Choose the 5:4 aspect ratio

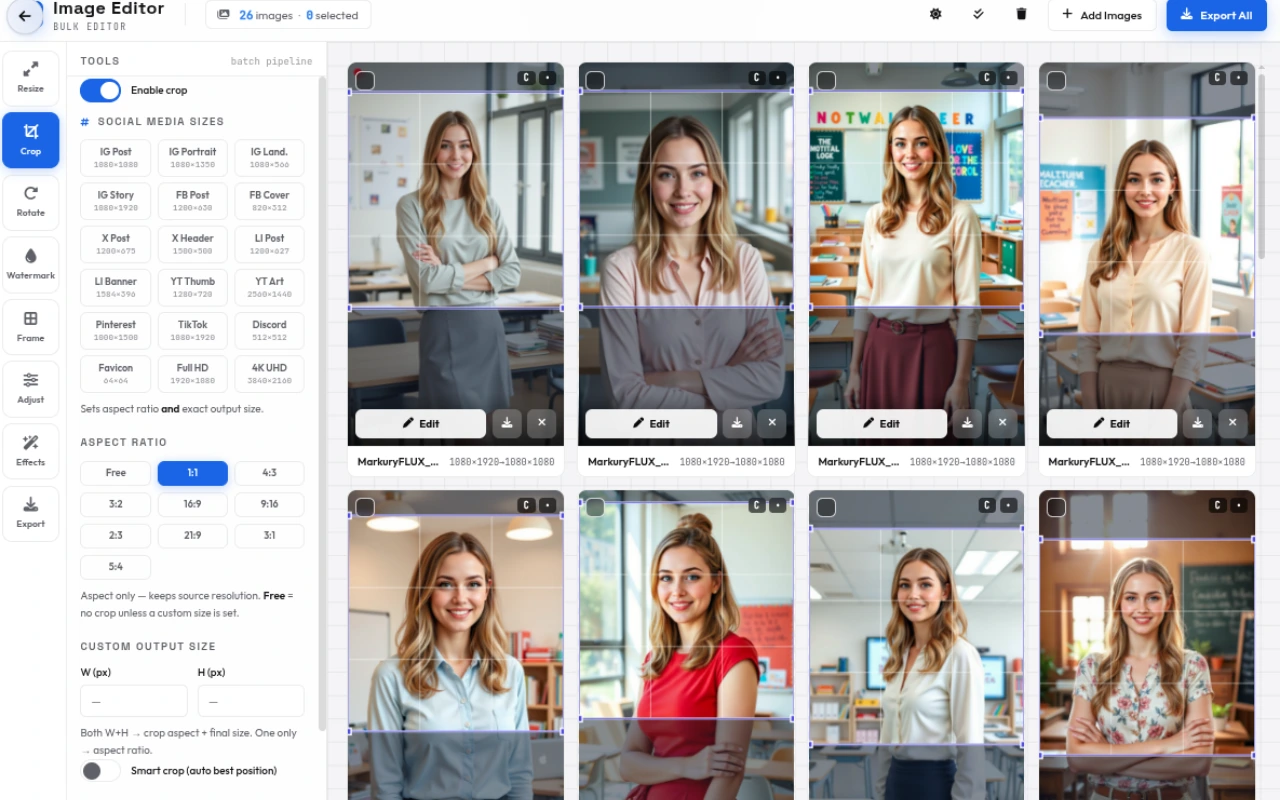pos(116,567)
